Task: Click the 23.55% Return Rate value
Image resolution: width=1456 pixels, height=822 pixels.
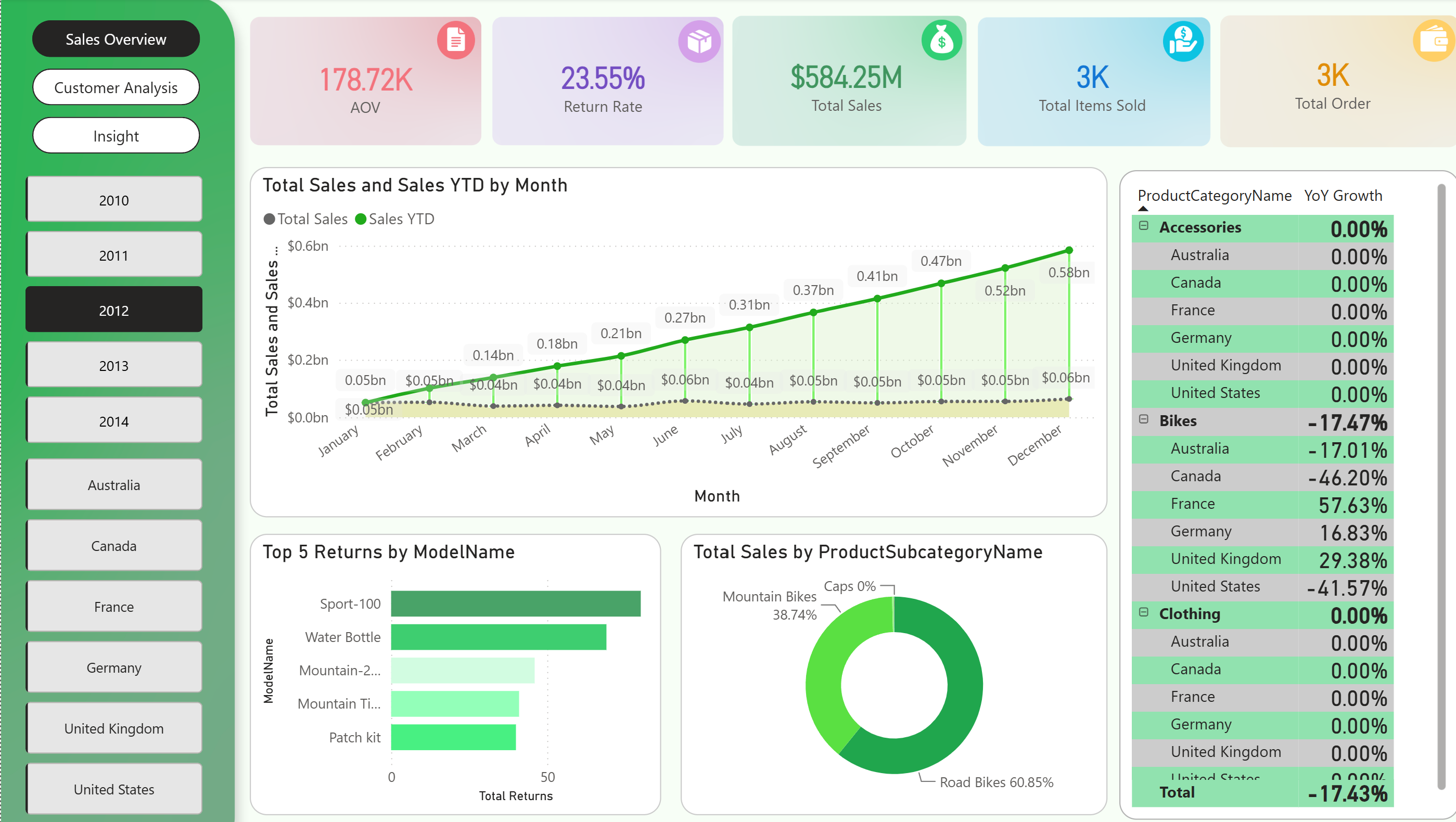Action: coord(603,78)
